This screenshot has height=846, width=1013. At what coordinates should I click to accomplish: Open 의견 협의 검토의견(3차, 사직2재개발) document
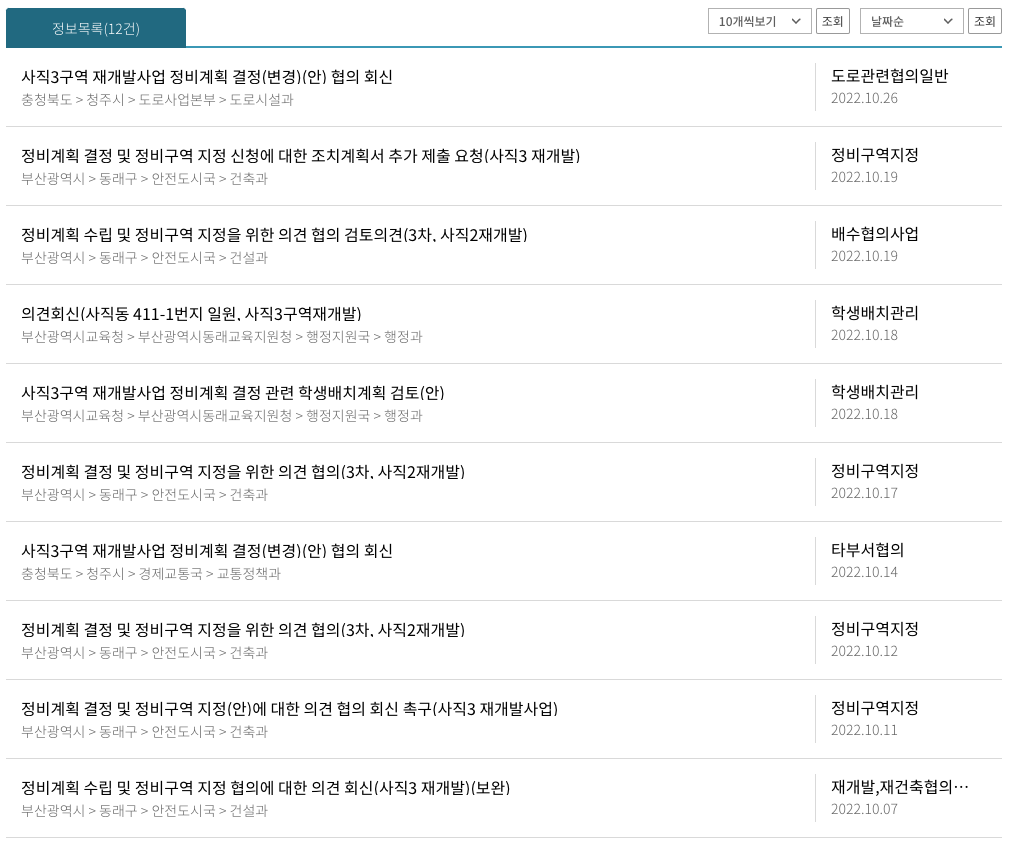pyautogui.click(x=274, y=234)
